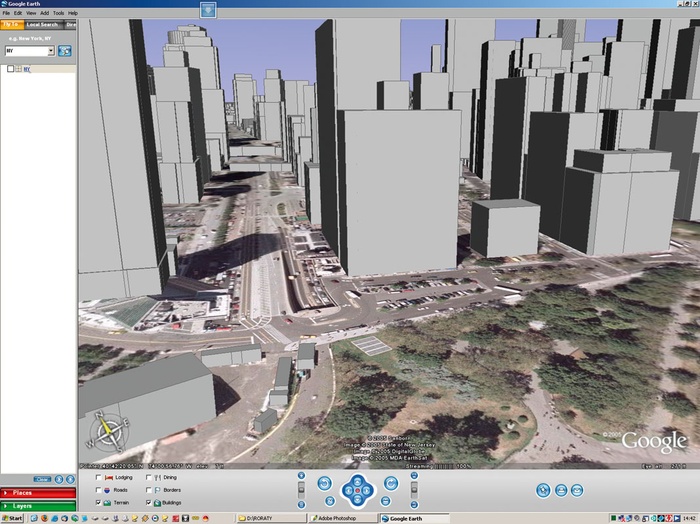Open the NY search result link
This screenshot has height=524, width=700.
[27, 69]
